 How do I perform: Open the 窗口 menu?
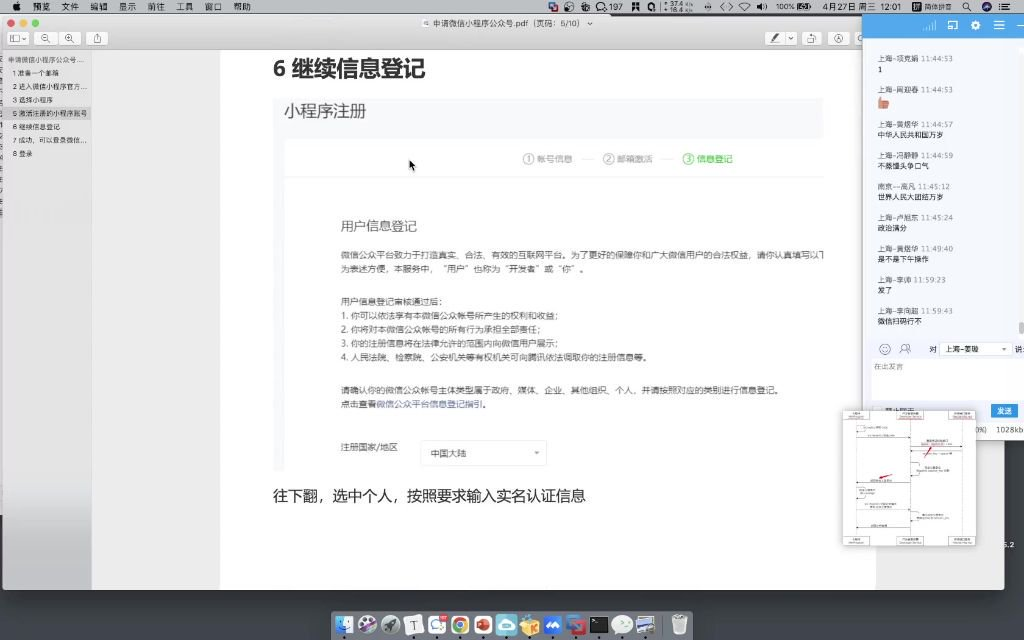[214, 7]
